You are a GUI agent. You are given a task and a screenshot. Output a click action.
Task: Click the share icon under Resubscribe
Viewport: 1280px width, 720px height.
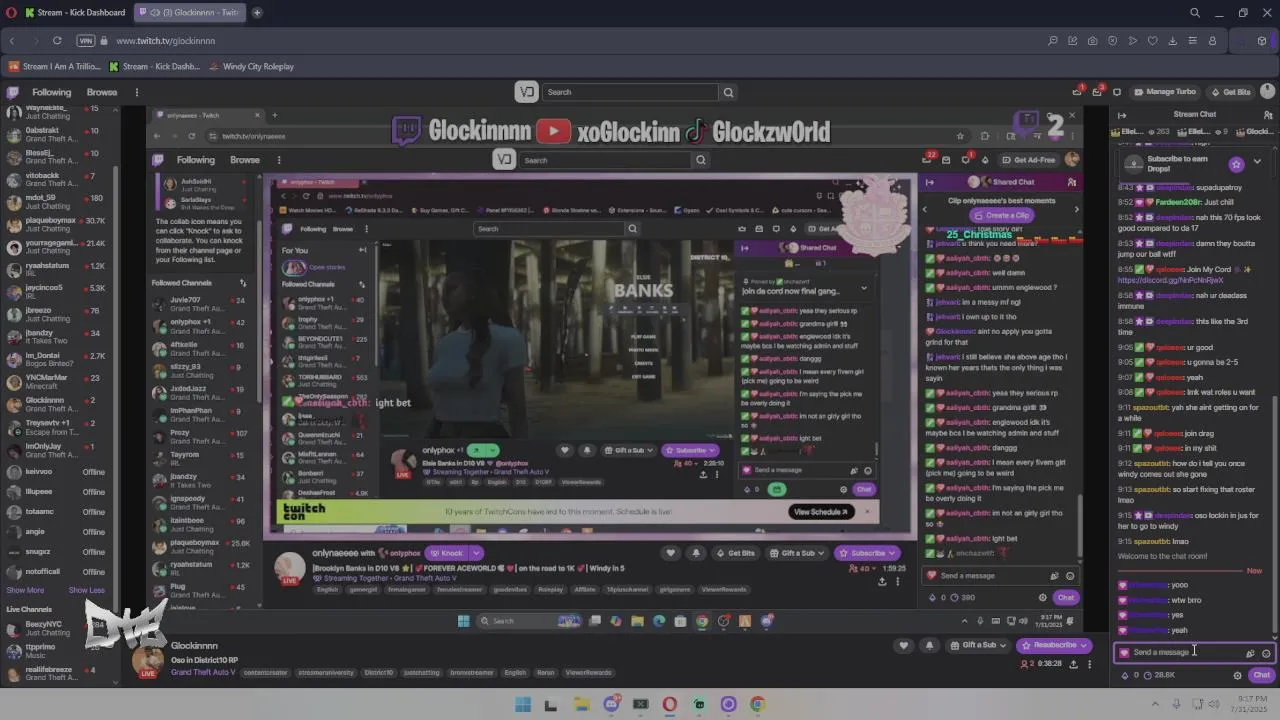pos(1073,664)
